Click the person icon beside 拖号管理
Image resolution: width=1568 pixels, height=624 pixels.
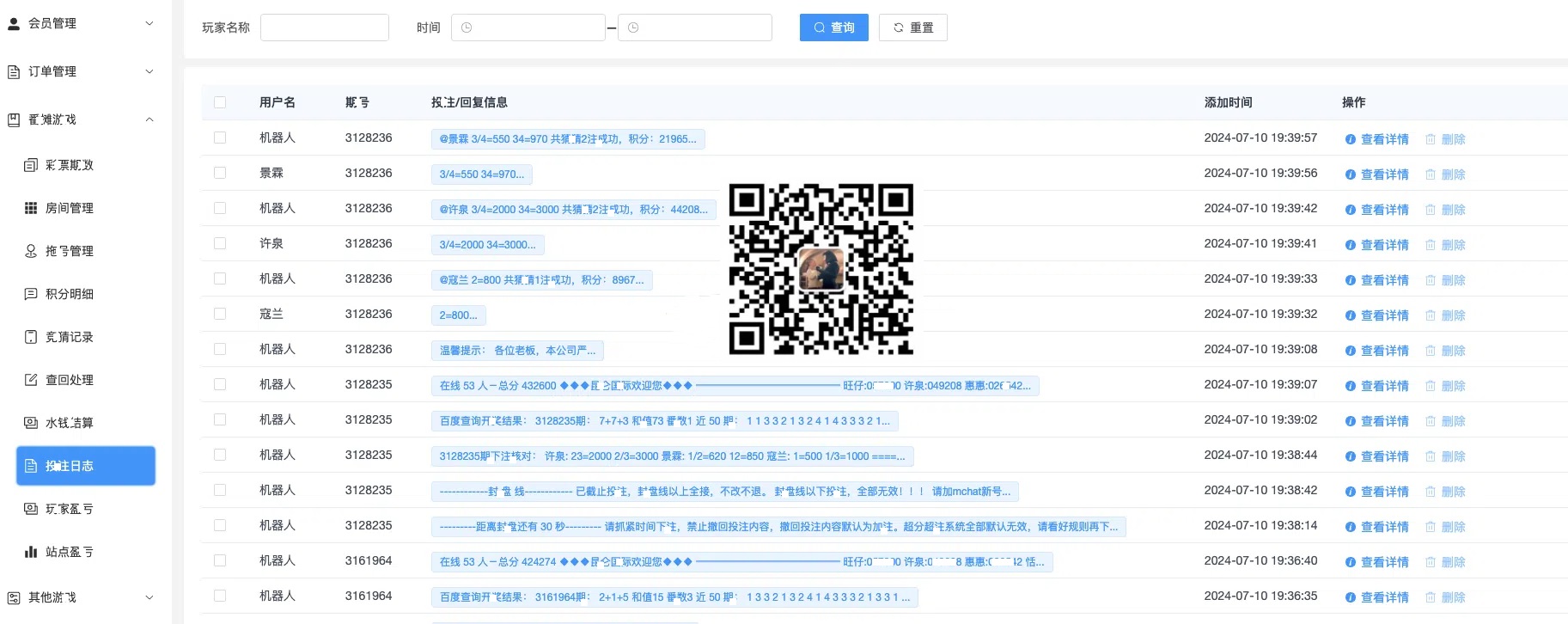coord(31,251)
